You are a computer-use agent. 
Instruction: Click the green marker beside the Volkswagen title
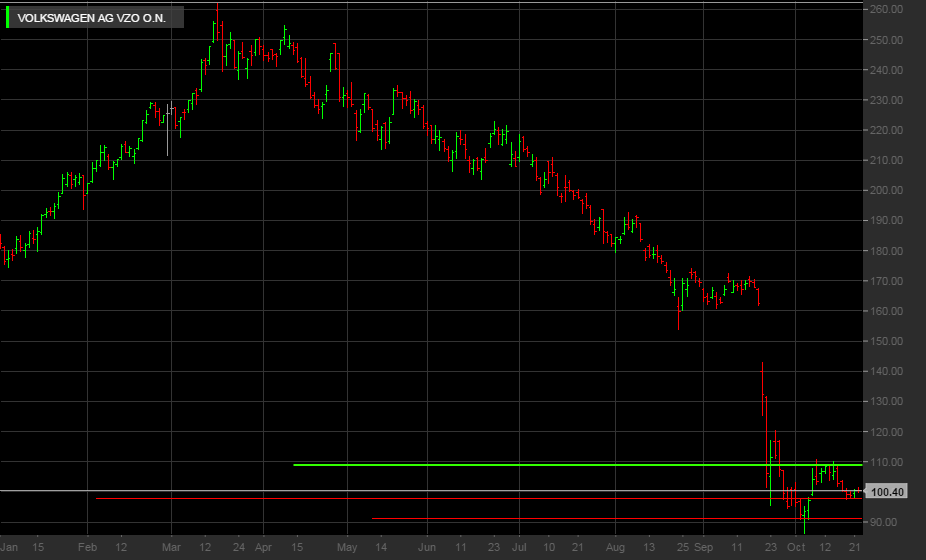(9, 18)
